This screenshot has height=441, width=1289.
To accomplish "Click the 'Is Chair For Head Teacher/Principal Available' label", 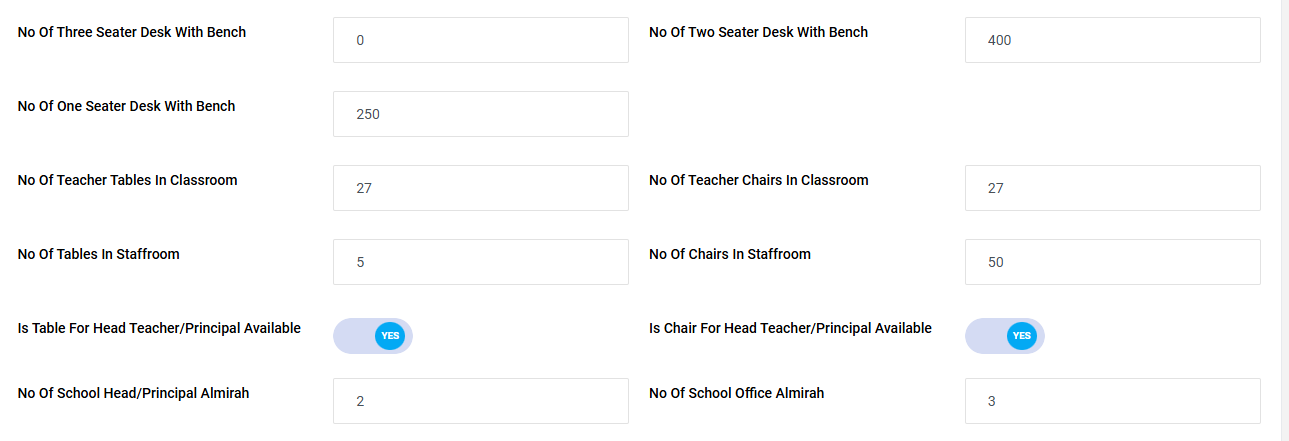I will [x=790, y=328].
